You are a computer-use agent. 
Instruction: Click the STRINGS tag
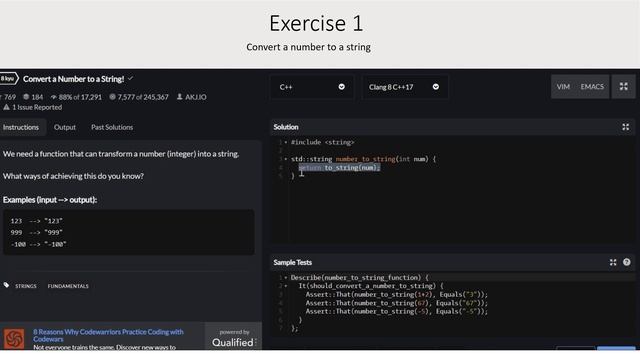26,286
